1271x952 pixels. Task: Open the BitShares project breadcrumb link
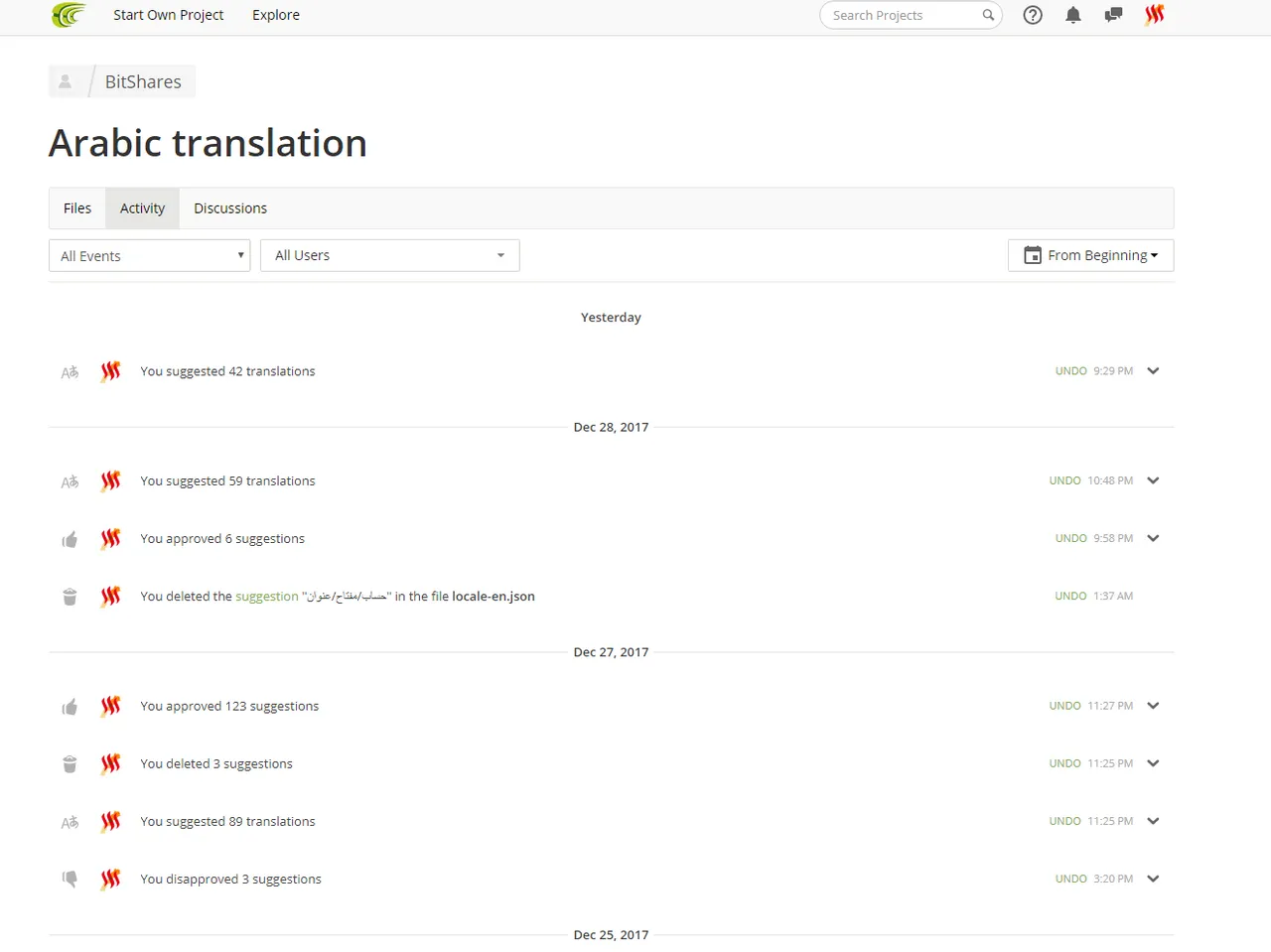143,81
